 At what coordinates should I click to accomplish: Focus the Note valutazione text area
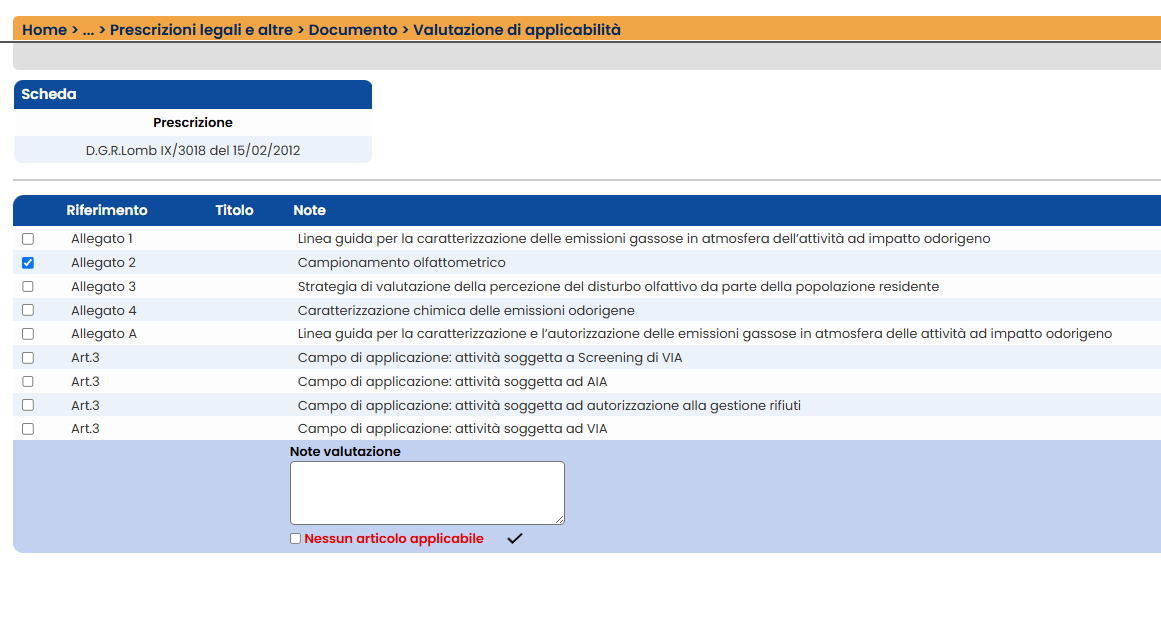[x=427, y=493]
